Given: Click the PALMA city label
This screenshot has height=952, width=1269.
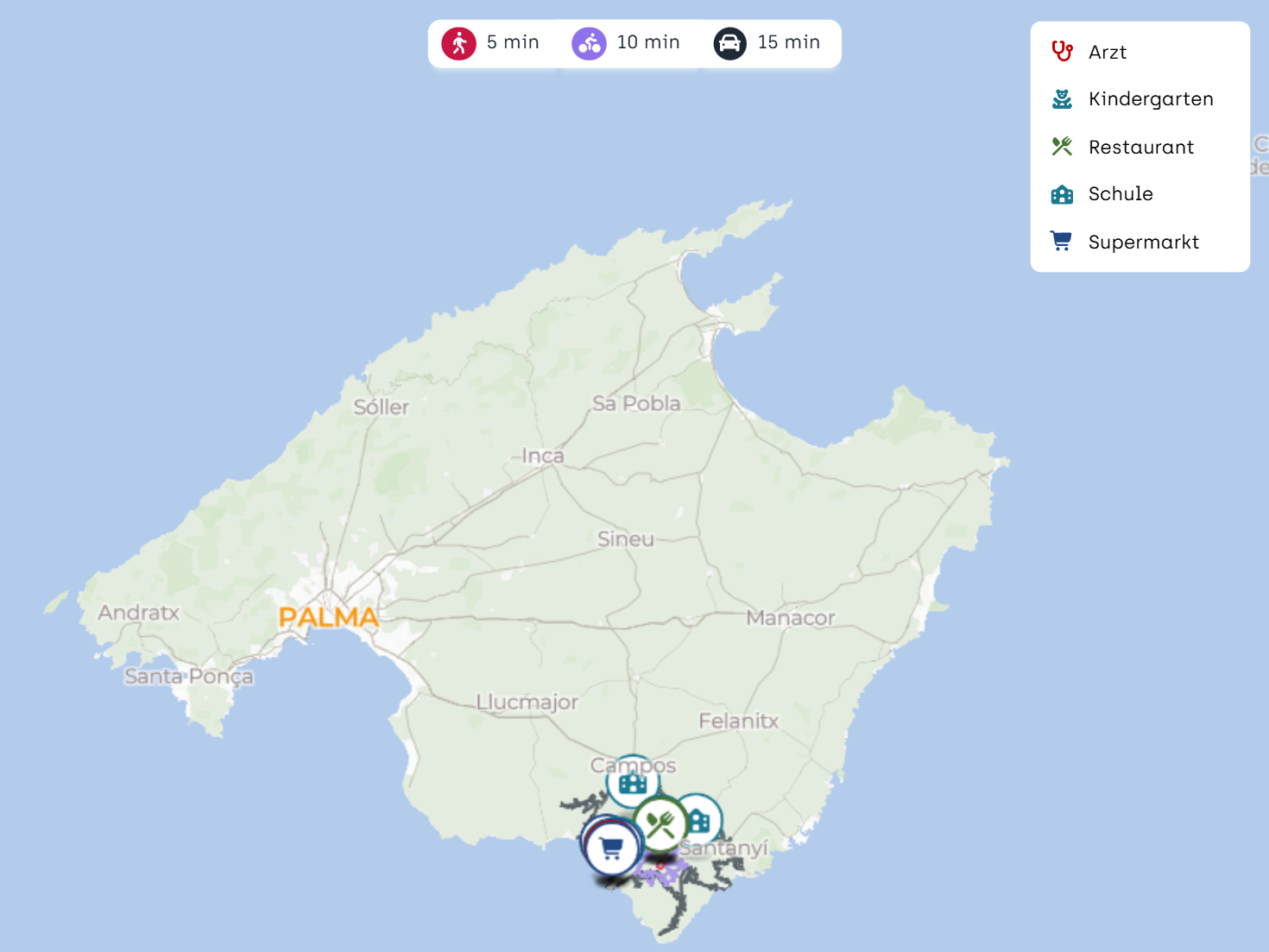Looking at the screenshot, I should 328,617.
